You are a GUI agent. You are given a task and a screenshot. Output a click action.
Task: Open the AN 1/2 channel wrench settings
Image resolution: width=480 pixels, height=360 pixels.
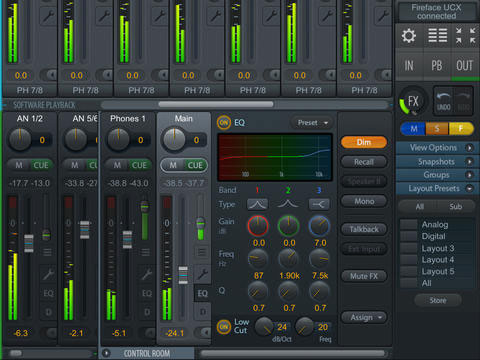48,274
